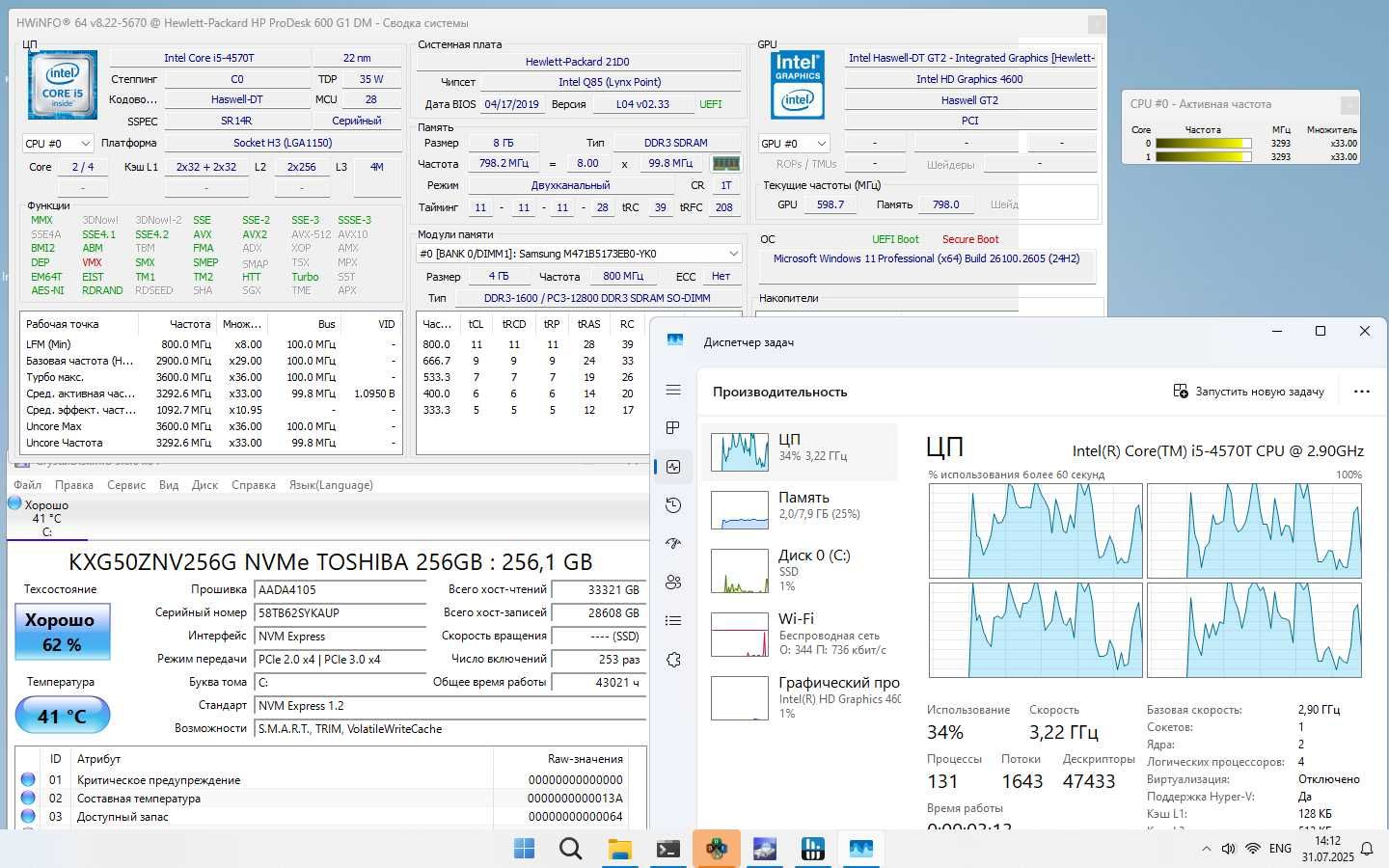
Task: Open Диск menu in CrystalDiskInfo
Action: click(204, 485)
